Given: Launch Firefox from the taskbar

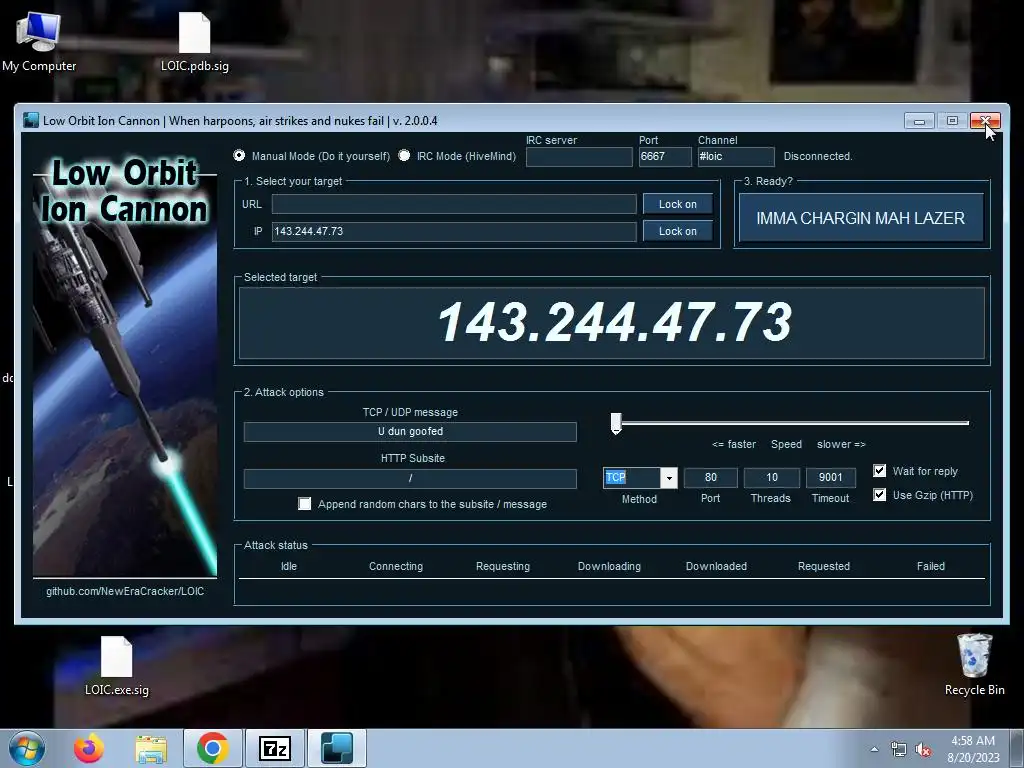Looking at the screenshot, I should (89, 748).
